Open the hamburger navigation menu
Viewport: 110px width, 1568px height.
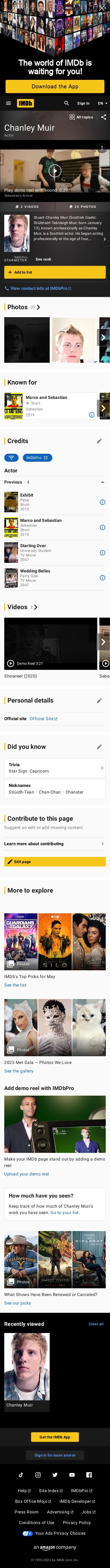click(9, 104)
